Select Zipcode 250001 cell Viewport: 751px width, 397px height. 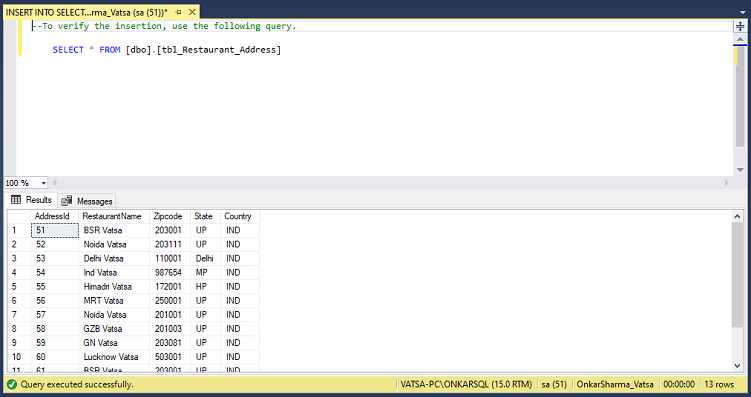click(x=170, y=301)
